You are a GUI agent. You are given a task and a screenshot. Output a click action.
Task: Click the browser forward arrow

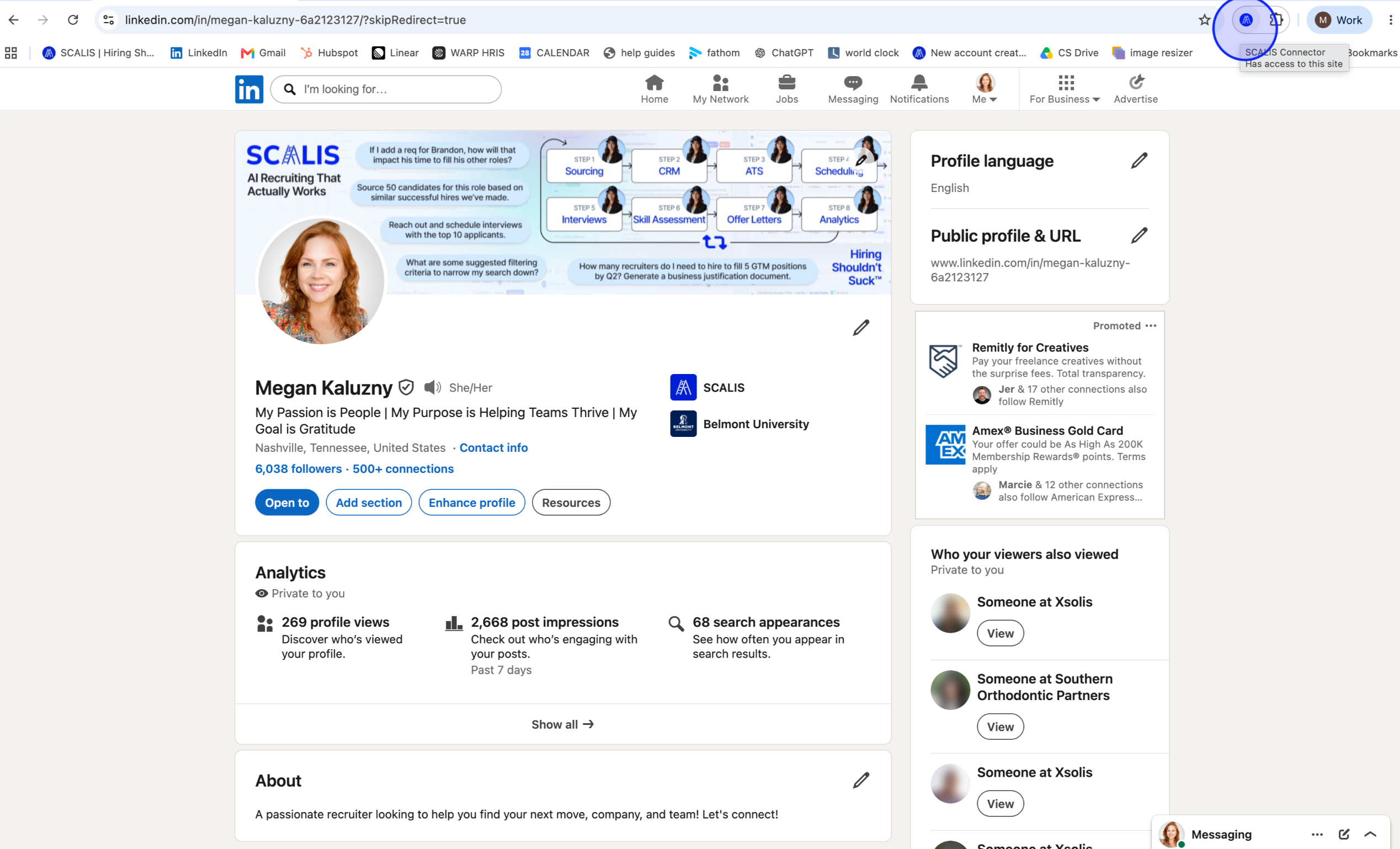point(43,20)
